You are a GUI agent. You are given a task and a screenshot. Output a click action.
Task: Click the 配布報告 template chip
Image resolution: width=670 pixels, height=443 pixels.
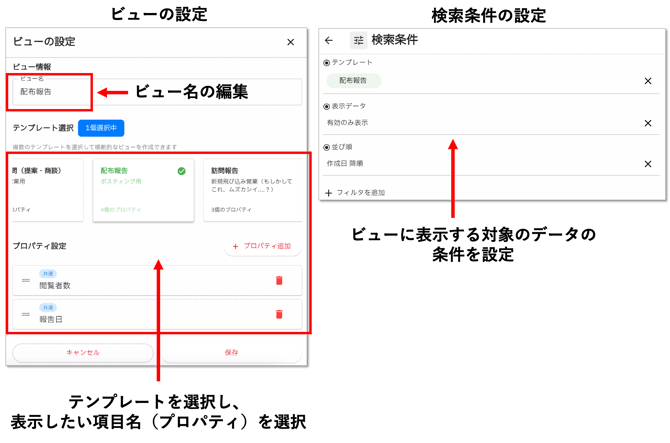tap(353, 80)
